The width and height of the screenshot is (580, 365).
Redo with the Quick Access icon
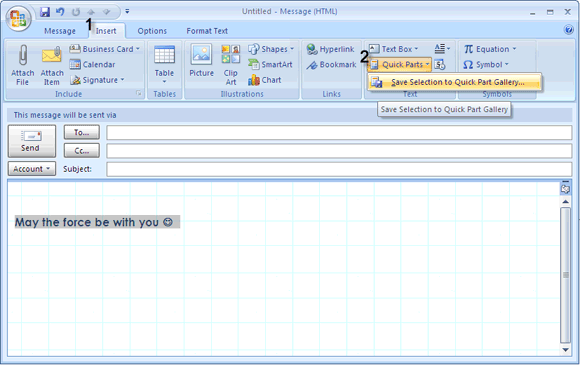(76, 12)
